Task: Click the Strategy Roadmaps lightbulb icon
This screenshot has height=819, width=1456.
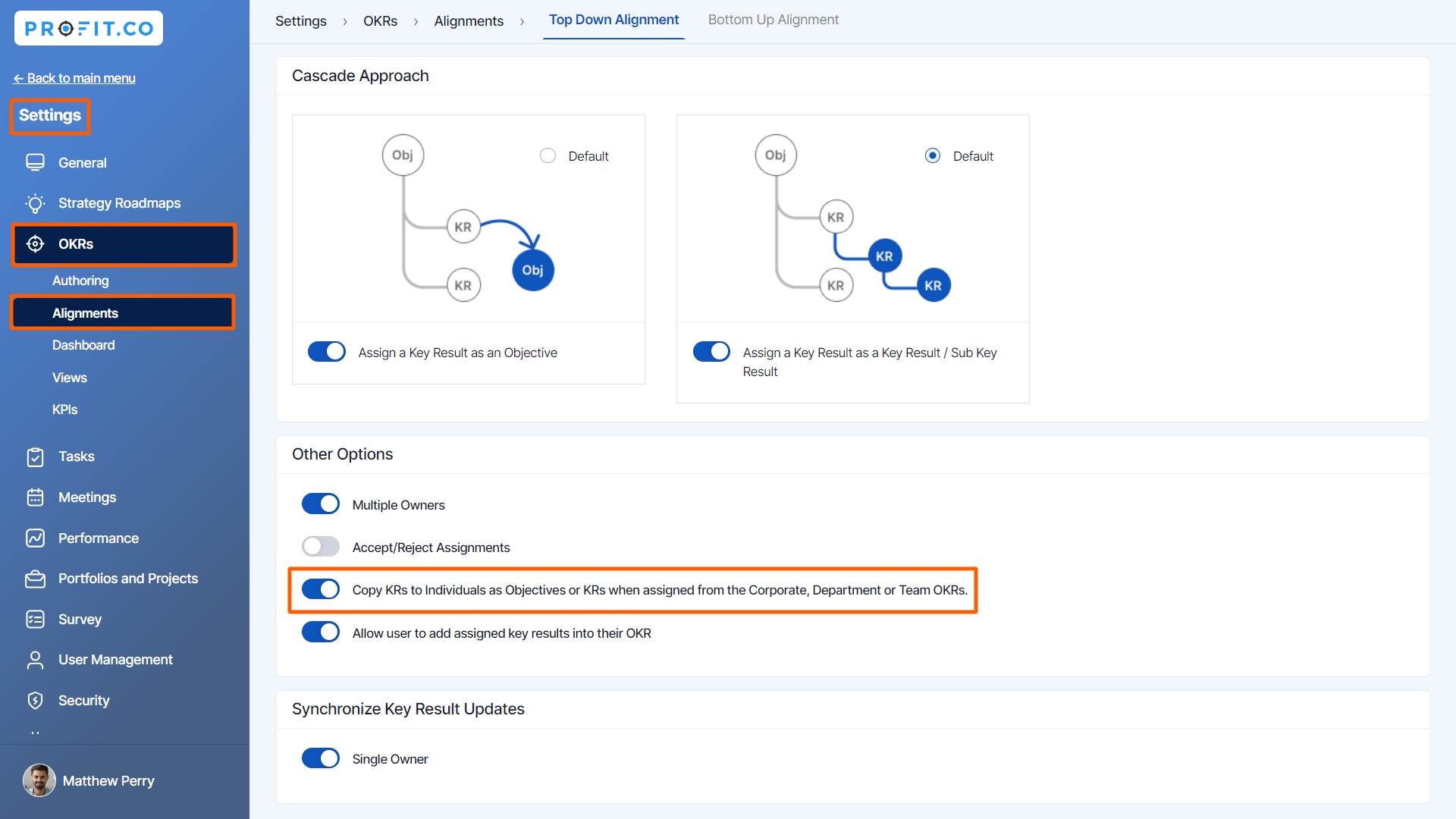Action: coord(35,203)
